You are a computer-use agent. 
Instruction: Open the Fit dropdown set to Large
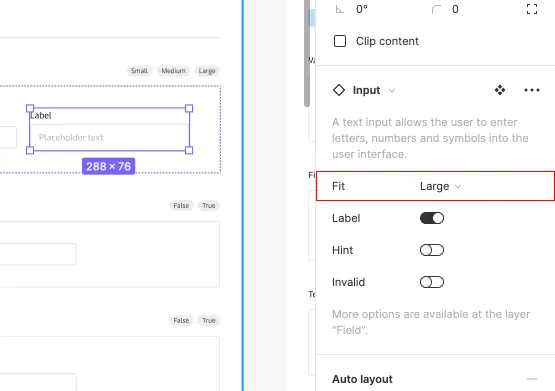440,186
